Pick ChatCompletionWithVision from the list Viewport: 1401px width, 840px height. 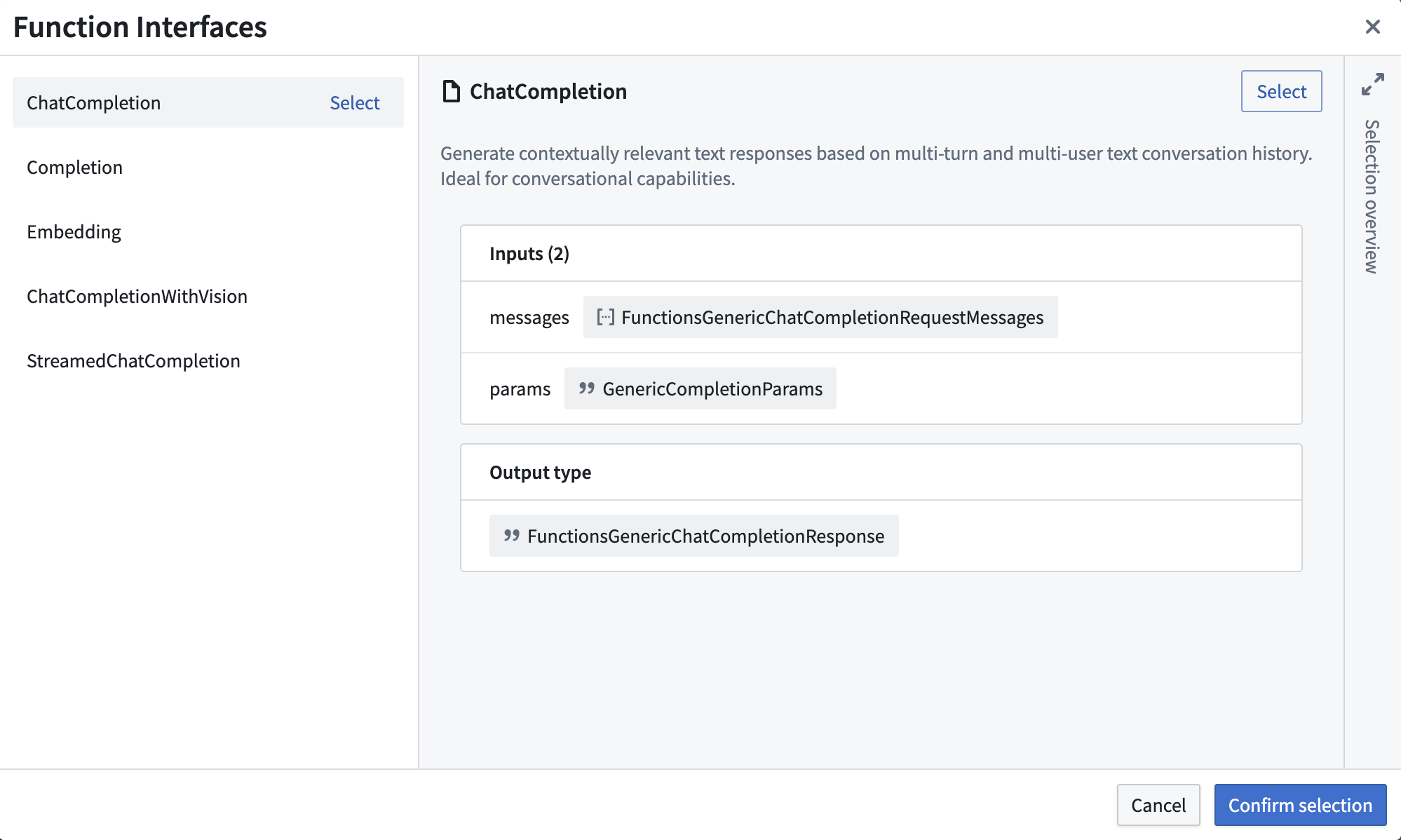click(x=208, y=296)
